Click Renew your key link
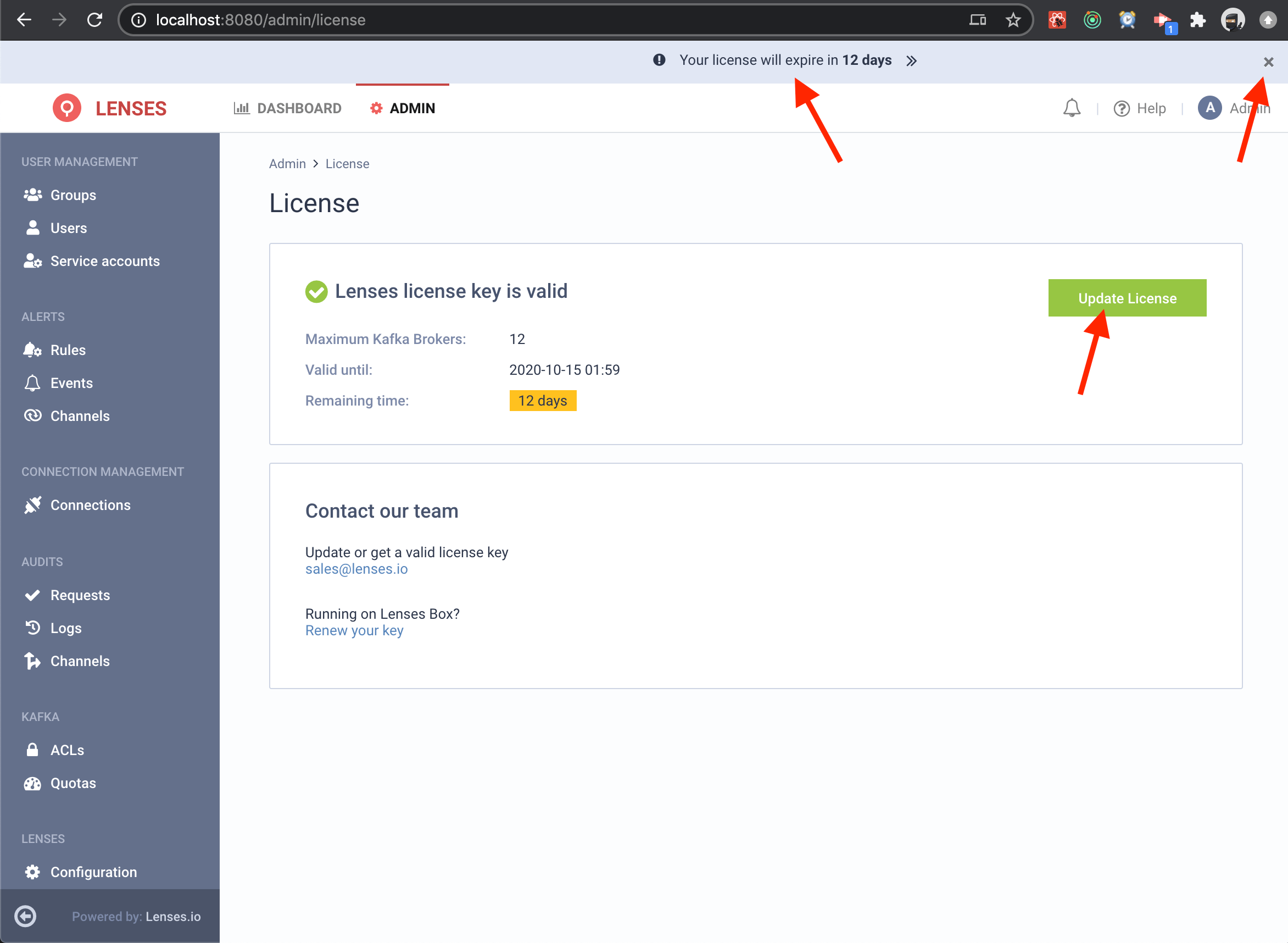 tap(354, 630)
